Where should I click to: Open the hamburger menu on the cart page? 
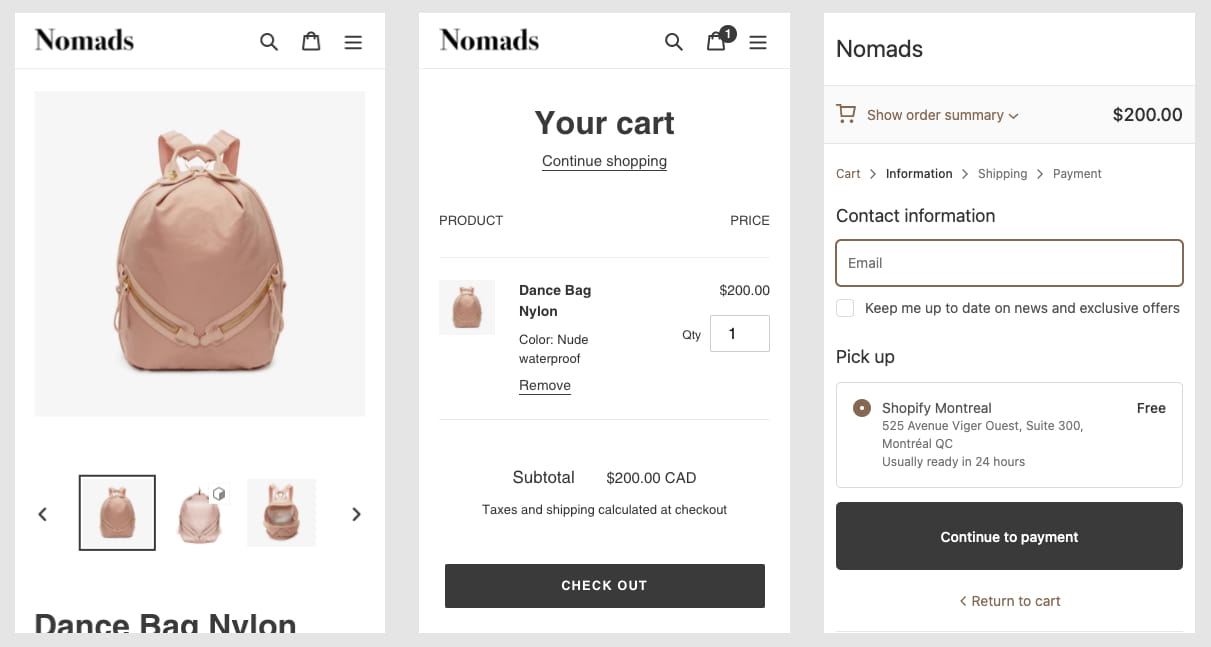click(758, 42)
